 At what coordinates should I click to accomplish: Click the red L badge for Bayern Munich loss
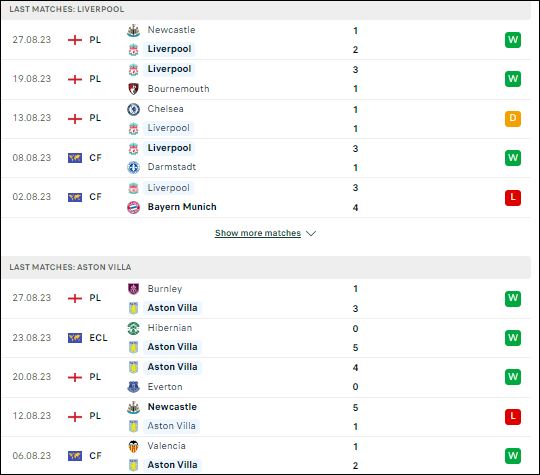pyautogui.click(x=513, y=197)
